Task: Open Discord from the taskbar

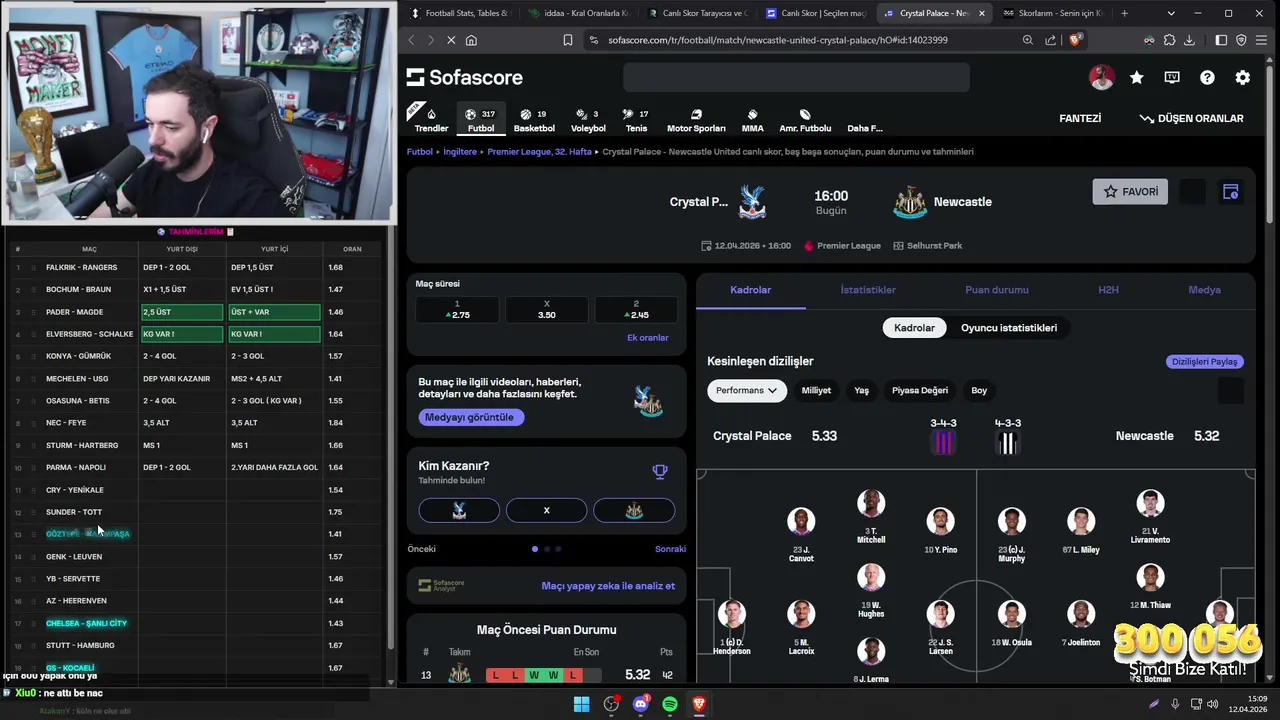Action: tap(641, 704)
